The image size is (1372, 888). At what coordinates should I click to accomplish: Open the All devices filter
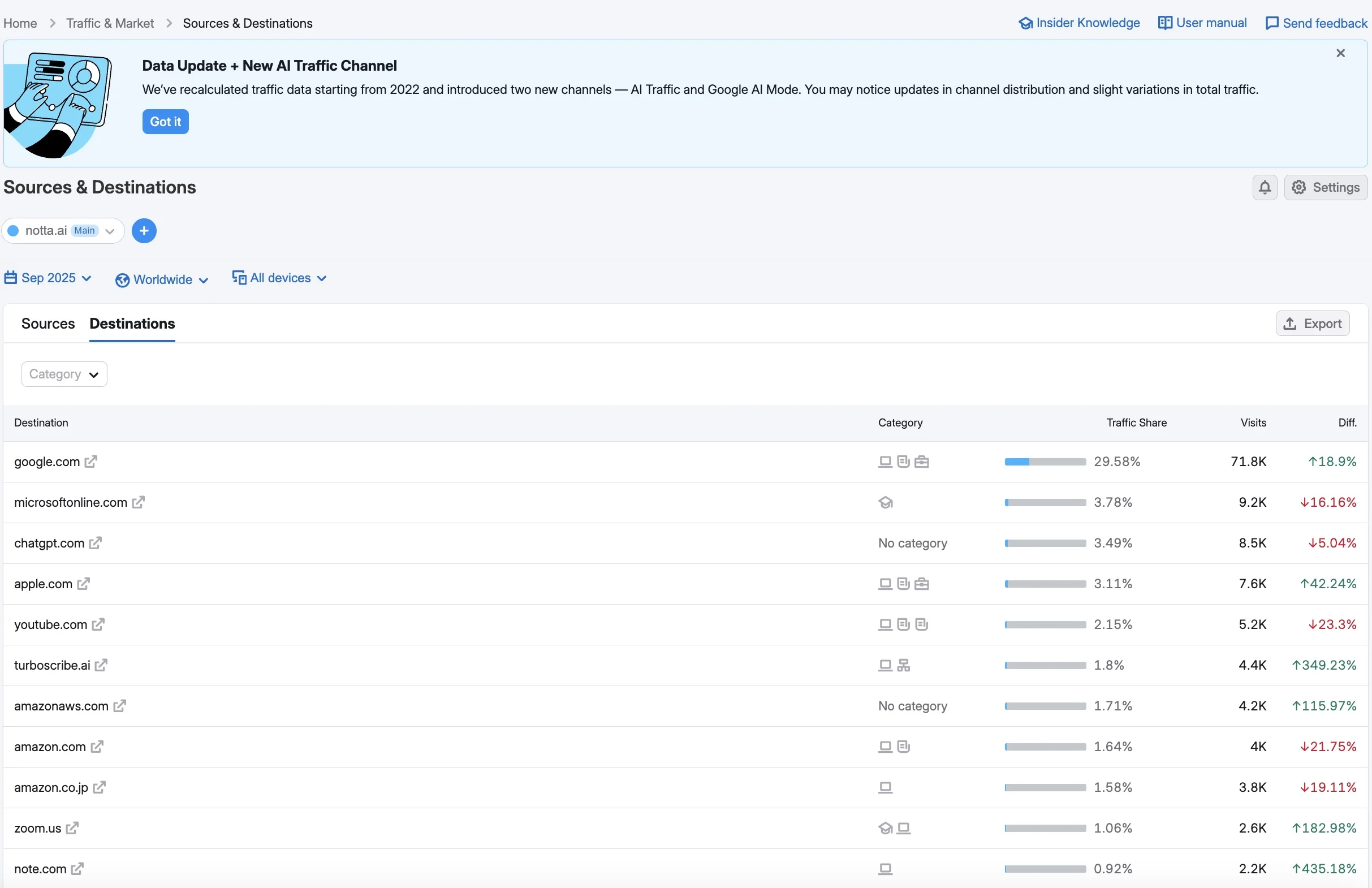click(x=279, y=278)
